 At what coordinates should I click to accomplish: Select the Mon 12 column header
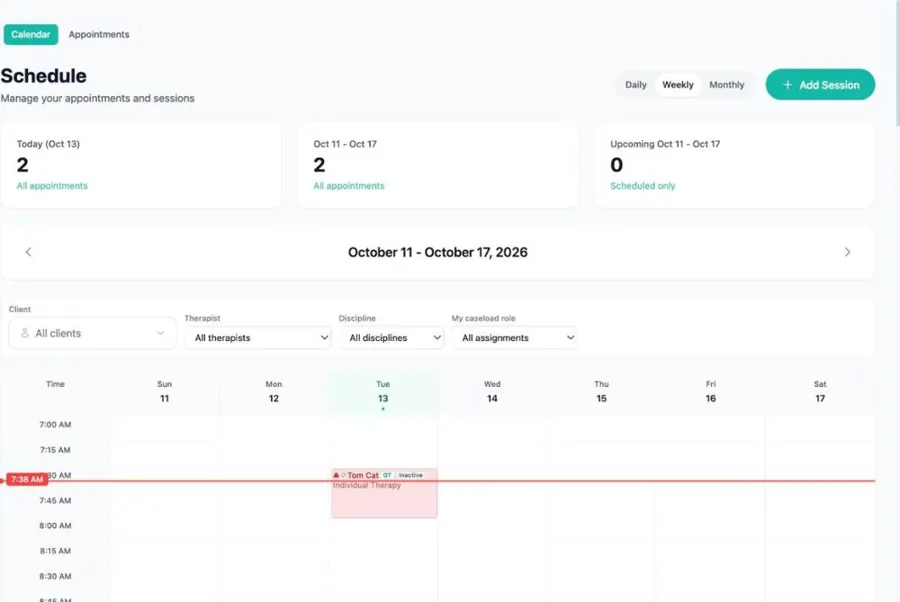274,391
